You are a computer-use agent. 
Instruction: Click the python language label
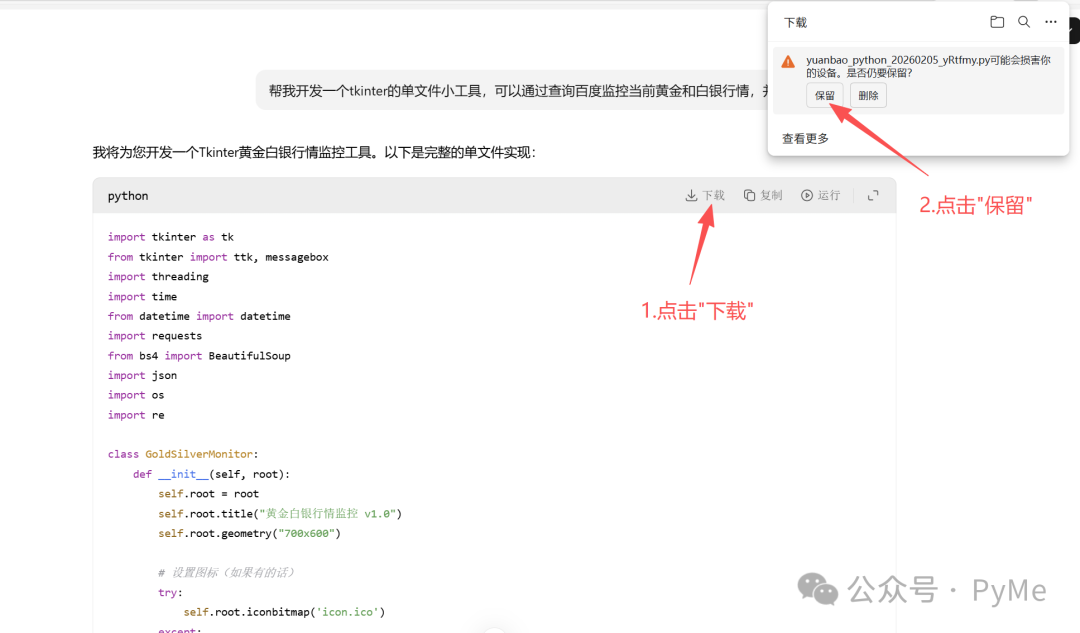tap(128, 196)
